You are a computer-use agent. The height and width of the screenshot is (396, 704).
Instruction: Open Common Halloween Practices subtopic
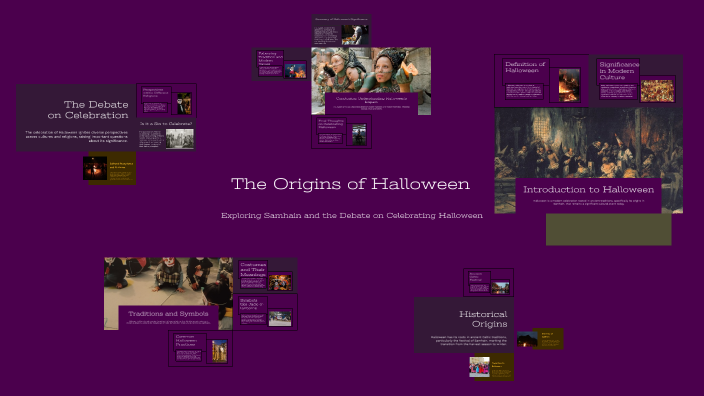click(x=201, y=348)
